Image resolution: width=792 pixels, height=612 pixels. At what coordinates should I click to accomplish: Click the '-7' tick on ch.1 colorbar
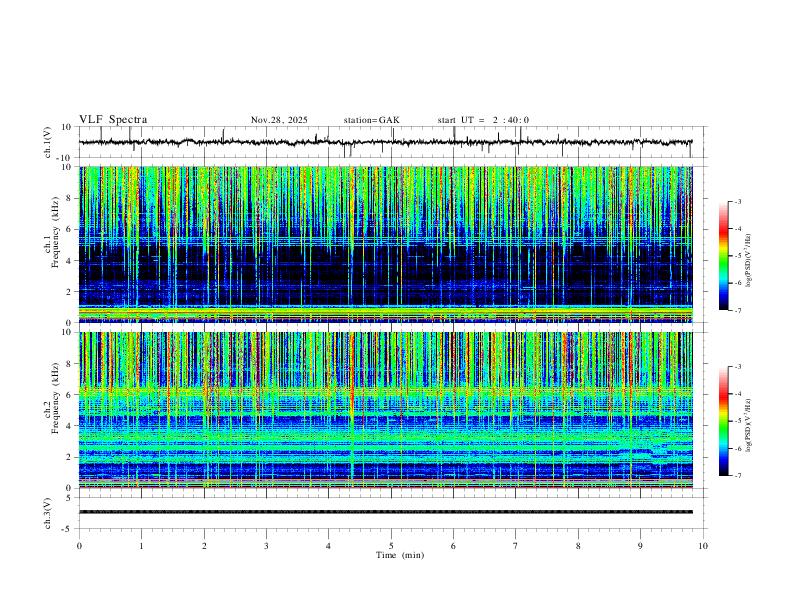click(737, 311)
